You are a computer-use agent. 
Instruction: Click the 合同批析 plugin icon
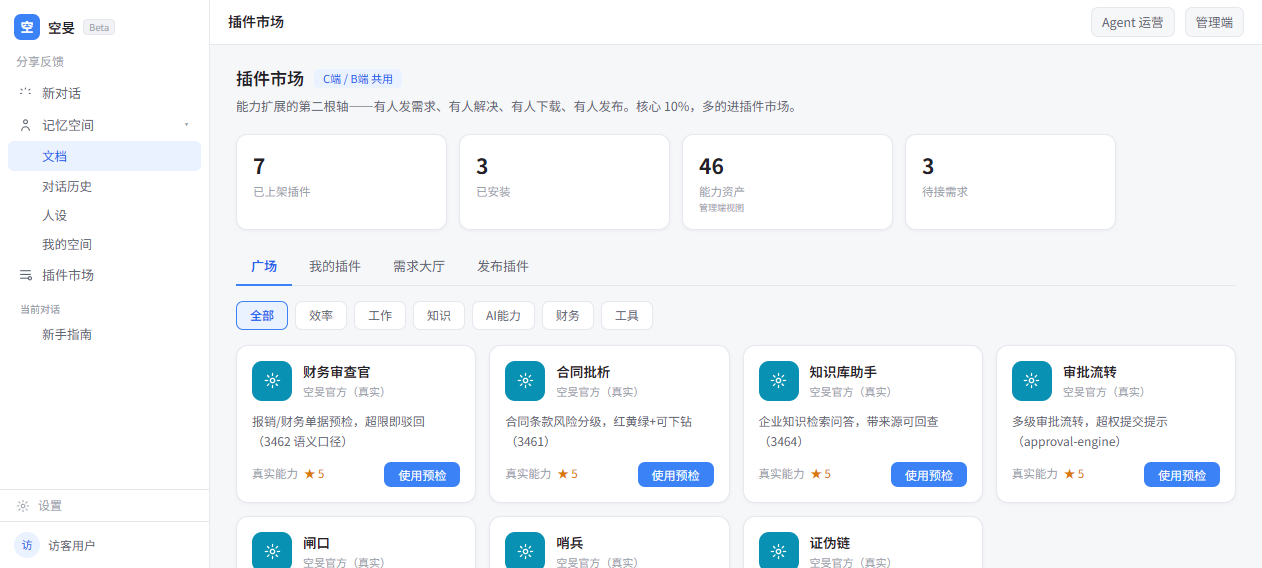point(525,381)
